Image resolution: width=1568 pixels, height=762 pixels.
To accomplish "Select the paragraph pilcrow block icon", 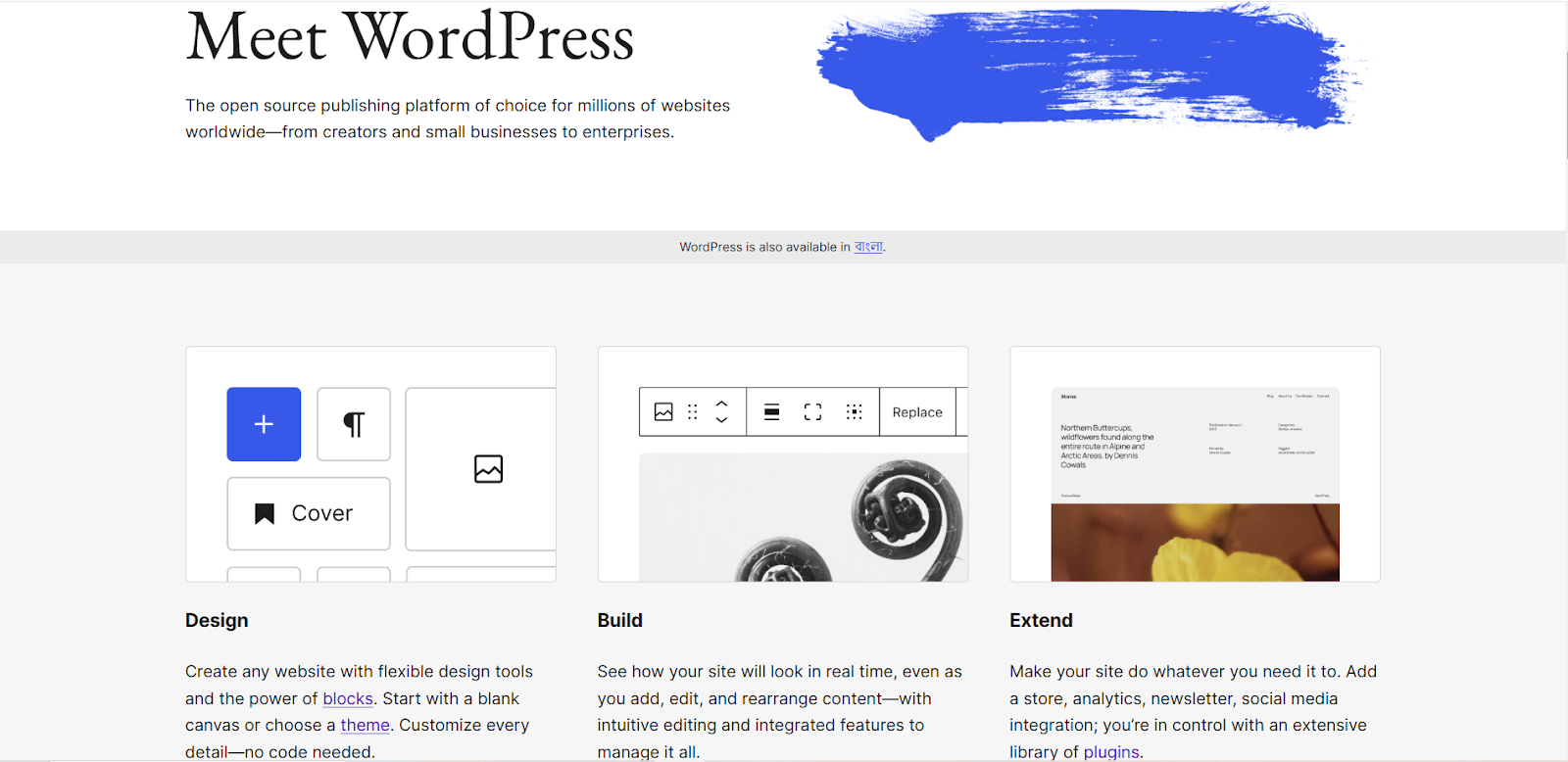I will pos(354,424).
